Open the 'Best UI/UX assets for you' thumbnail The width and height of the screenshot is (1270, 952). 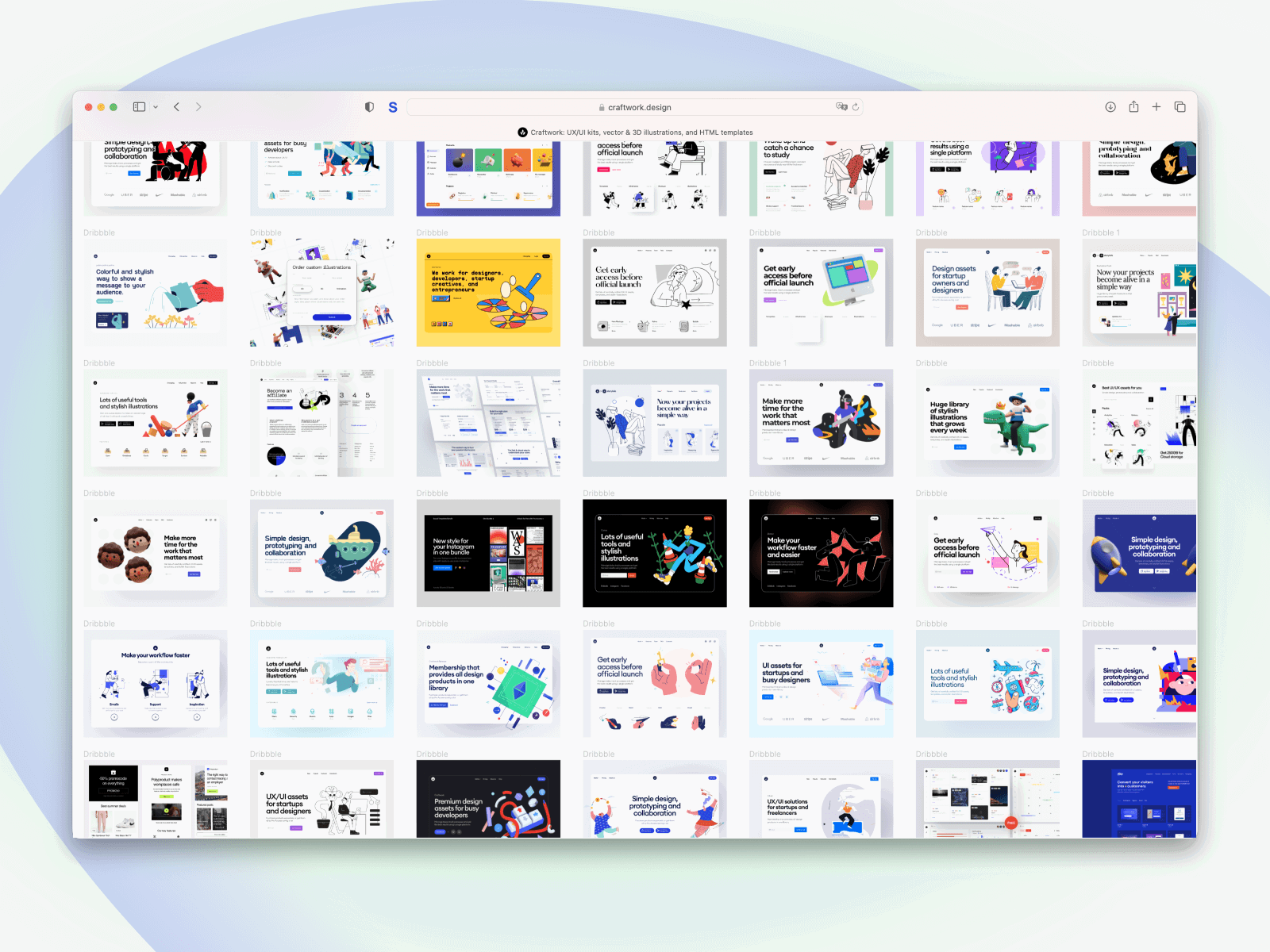tap(1139, 423)
